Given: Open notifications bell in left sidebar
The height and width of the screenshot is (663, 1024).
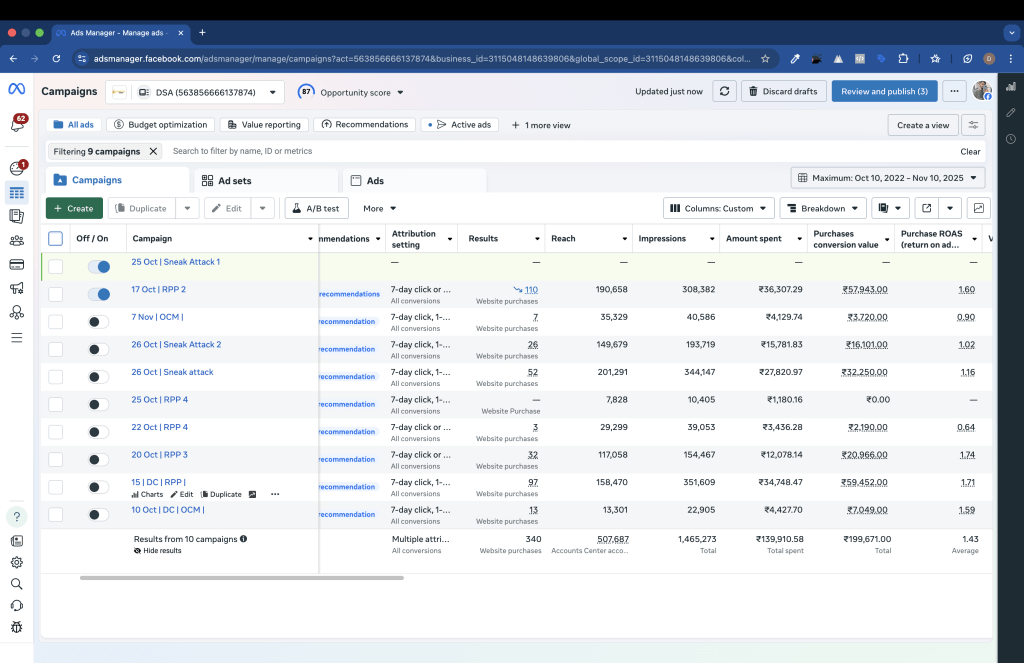Looking at the screenshot, I should [x=16, y=125].
